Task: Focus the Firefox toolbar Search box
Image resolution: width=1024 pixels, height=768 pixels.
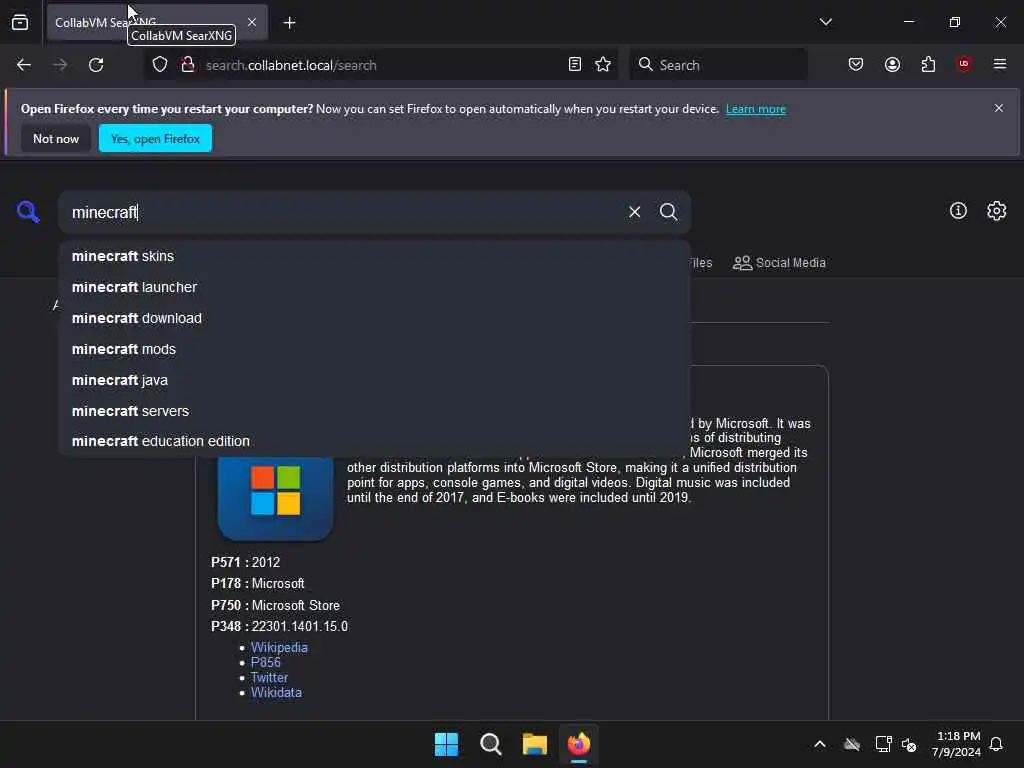Action: click(718, 65)
